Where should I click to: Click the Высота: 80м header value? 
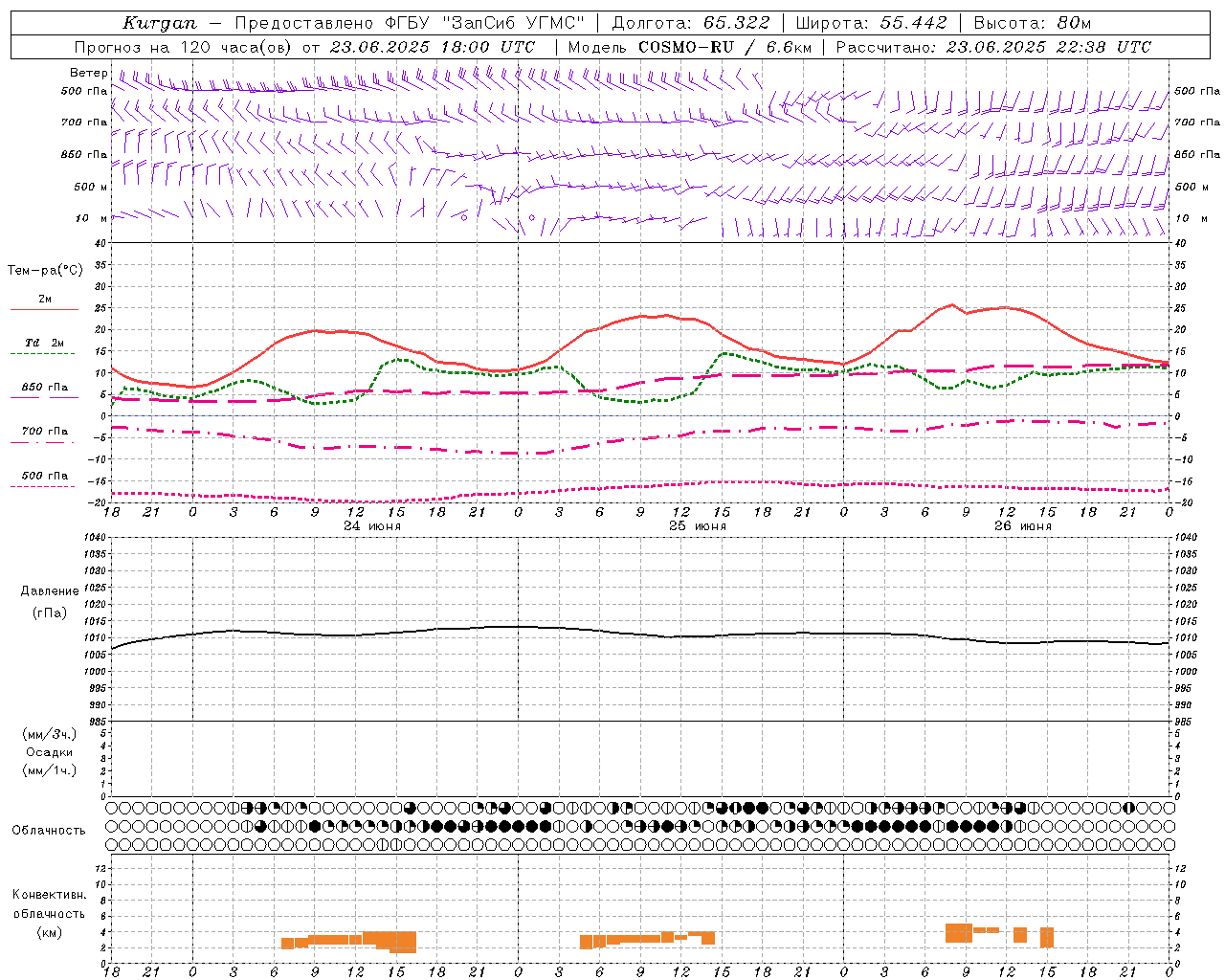[x=1032, y=23]
